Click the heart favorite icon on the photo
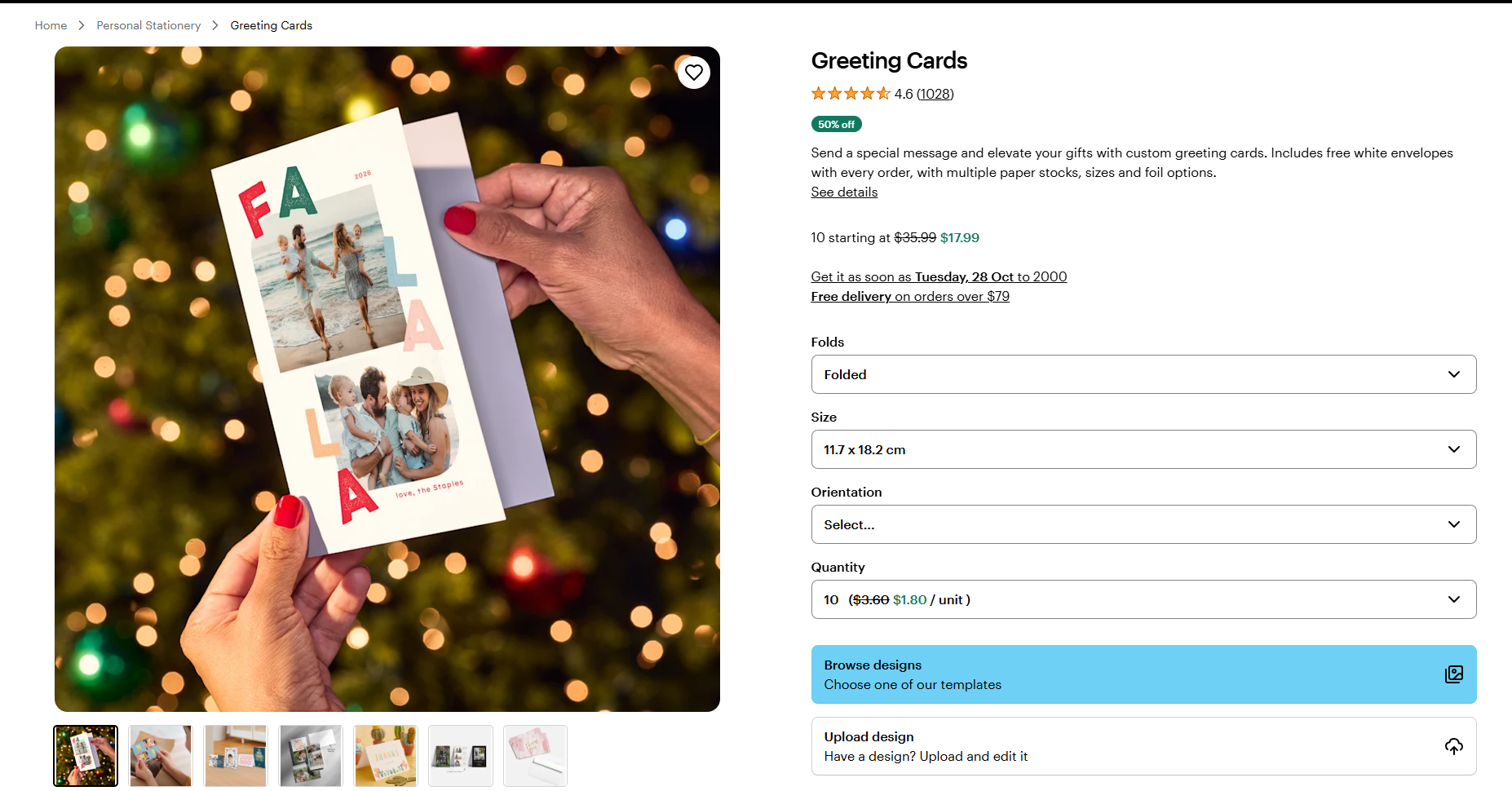 coord(694,73)
